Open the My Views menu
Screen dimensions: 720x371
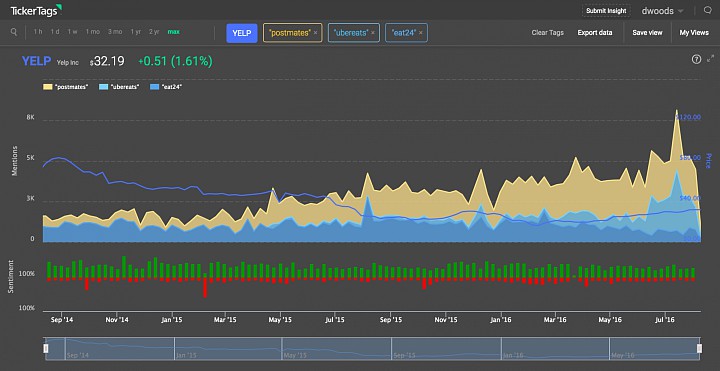coord(694,33)
